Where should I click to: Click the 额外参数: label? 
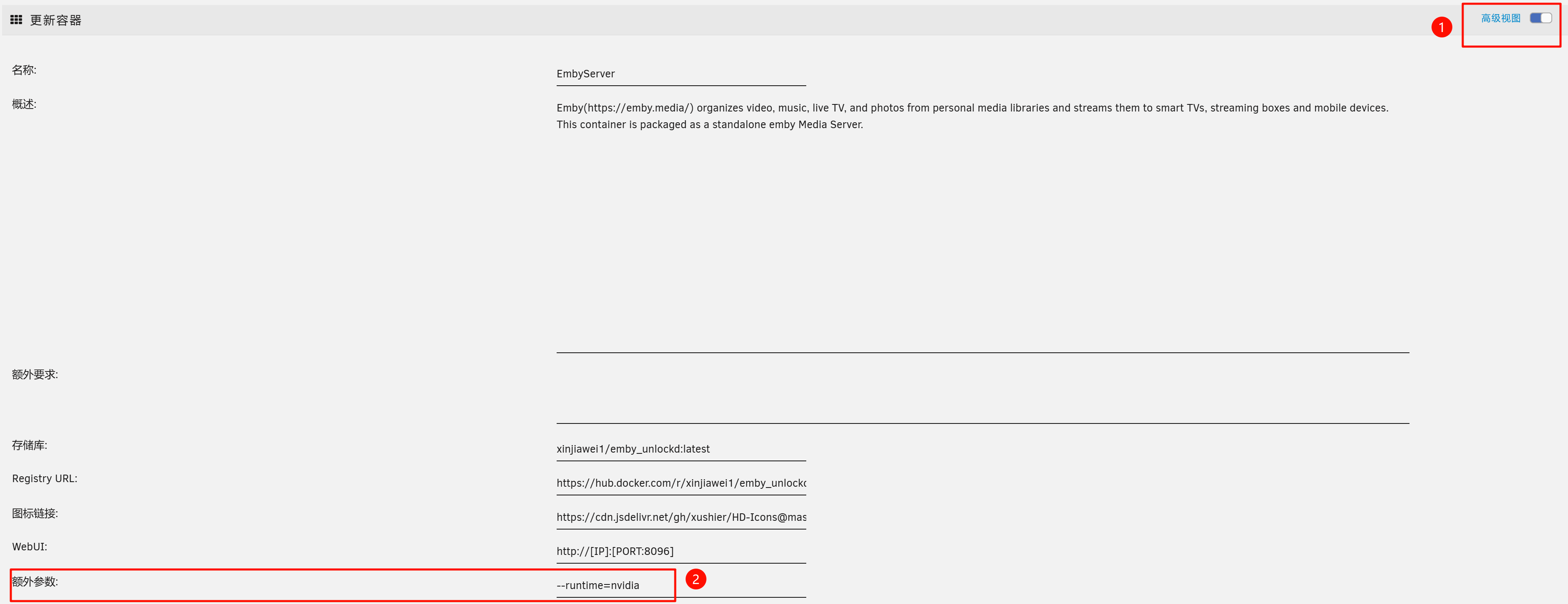[x=35, y=582]
